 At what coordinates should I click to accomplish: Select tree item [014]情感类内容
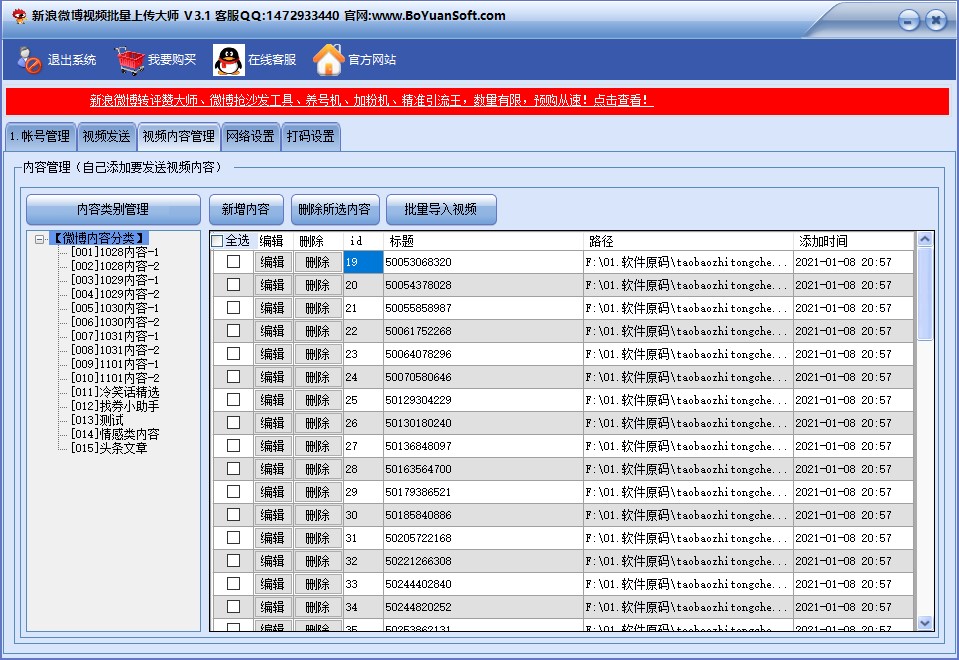point(115,434)
